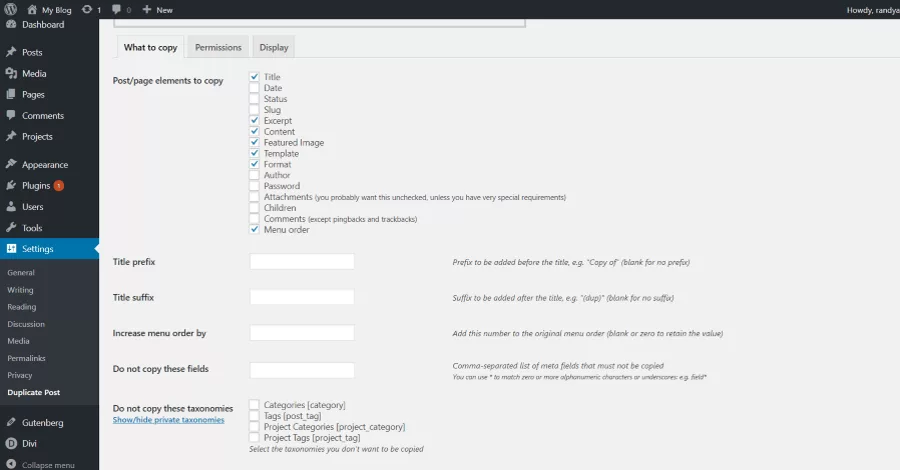Select the What to copy tab
The height and width of the screenshot is (470, 900).
pos(150,47)
